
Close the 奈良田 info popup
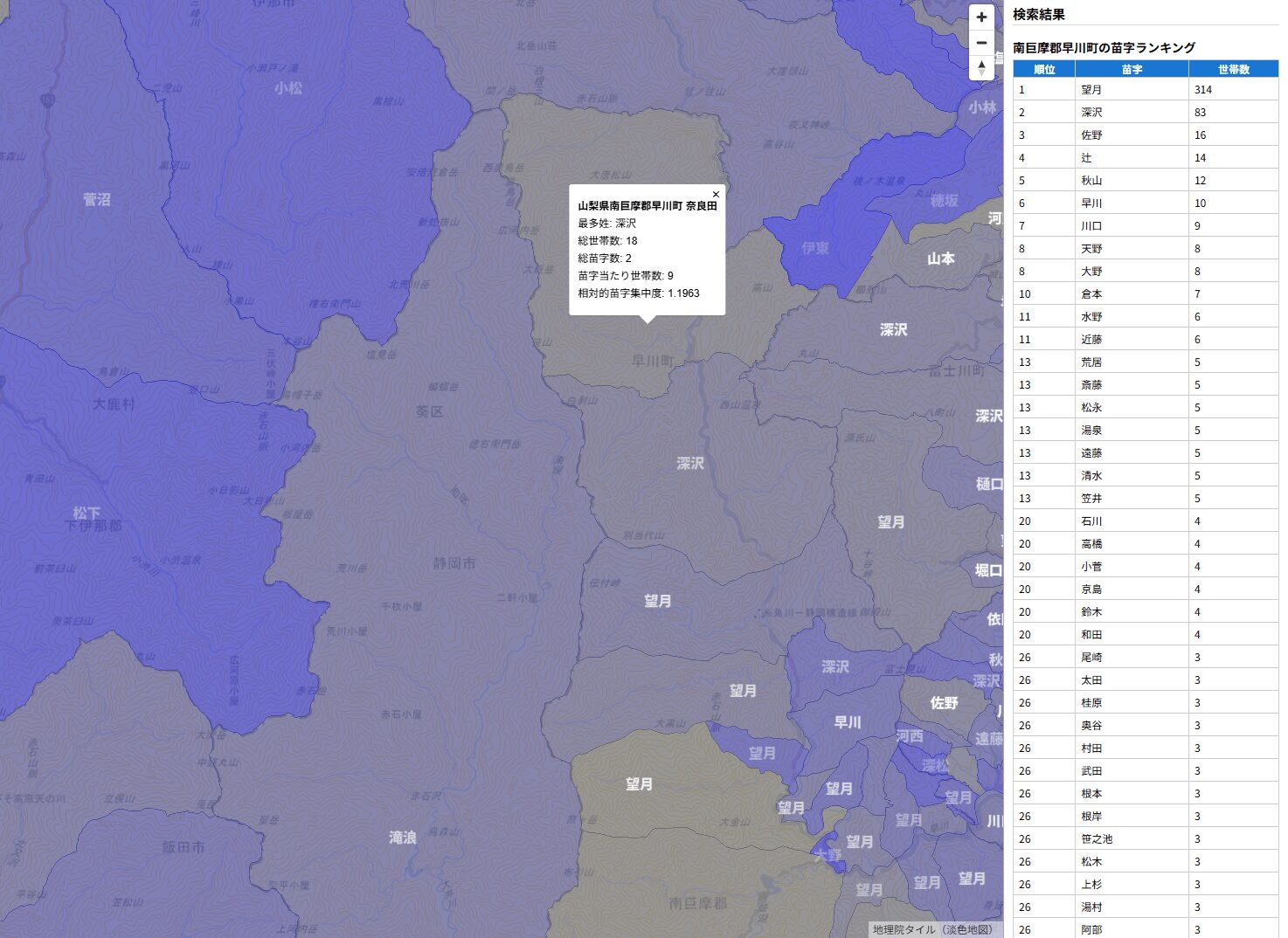716,195
